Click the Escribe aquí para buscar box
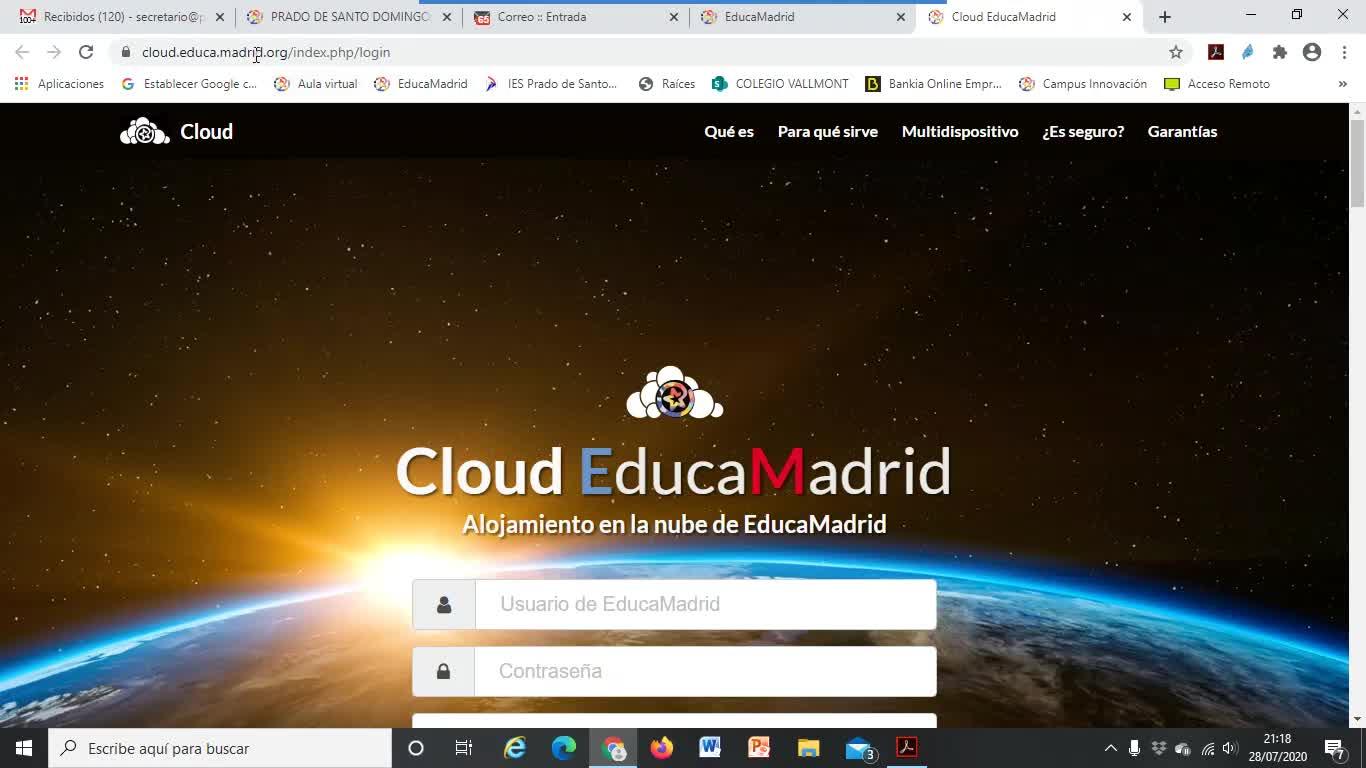Viewport: 1366px width, 768px height. [220, 748]
